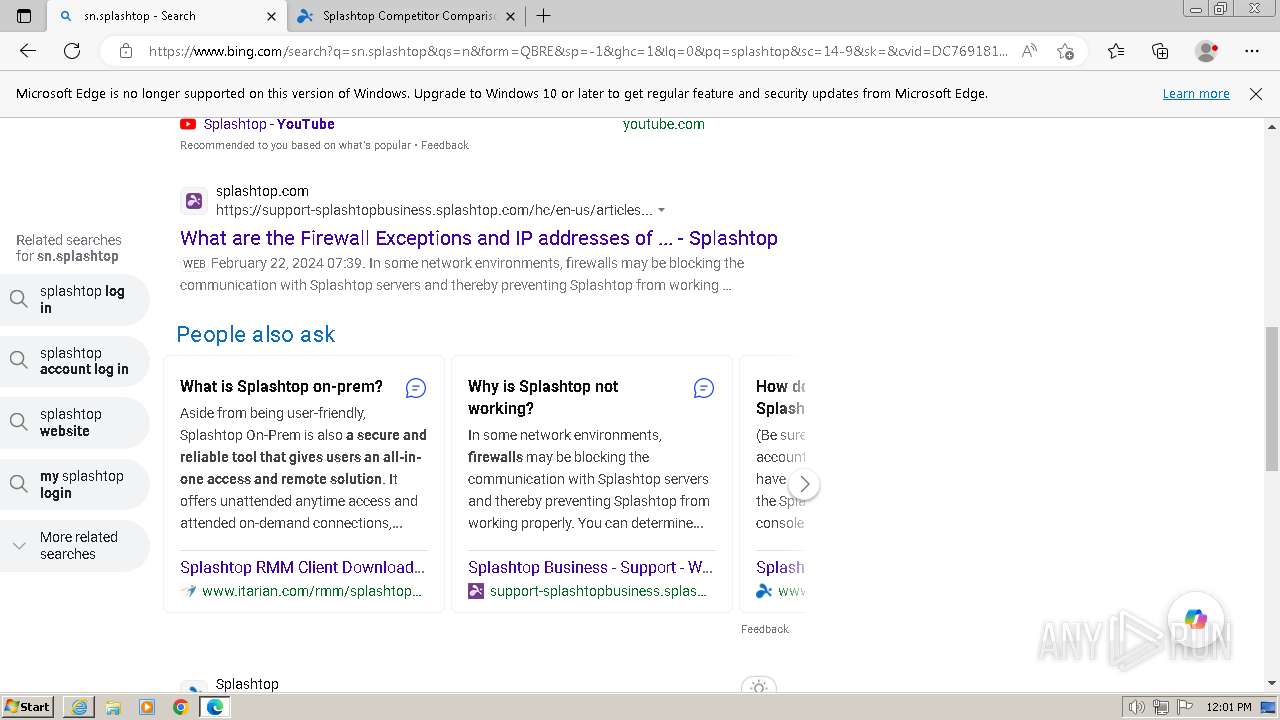Open the Windows Start menu

point(27,706)
